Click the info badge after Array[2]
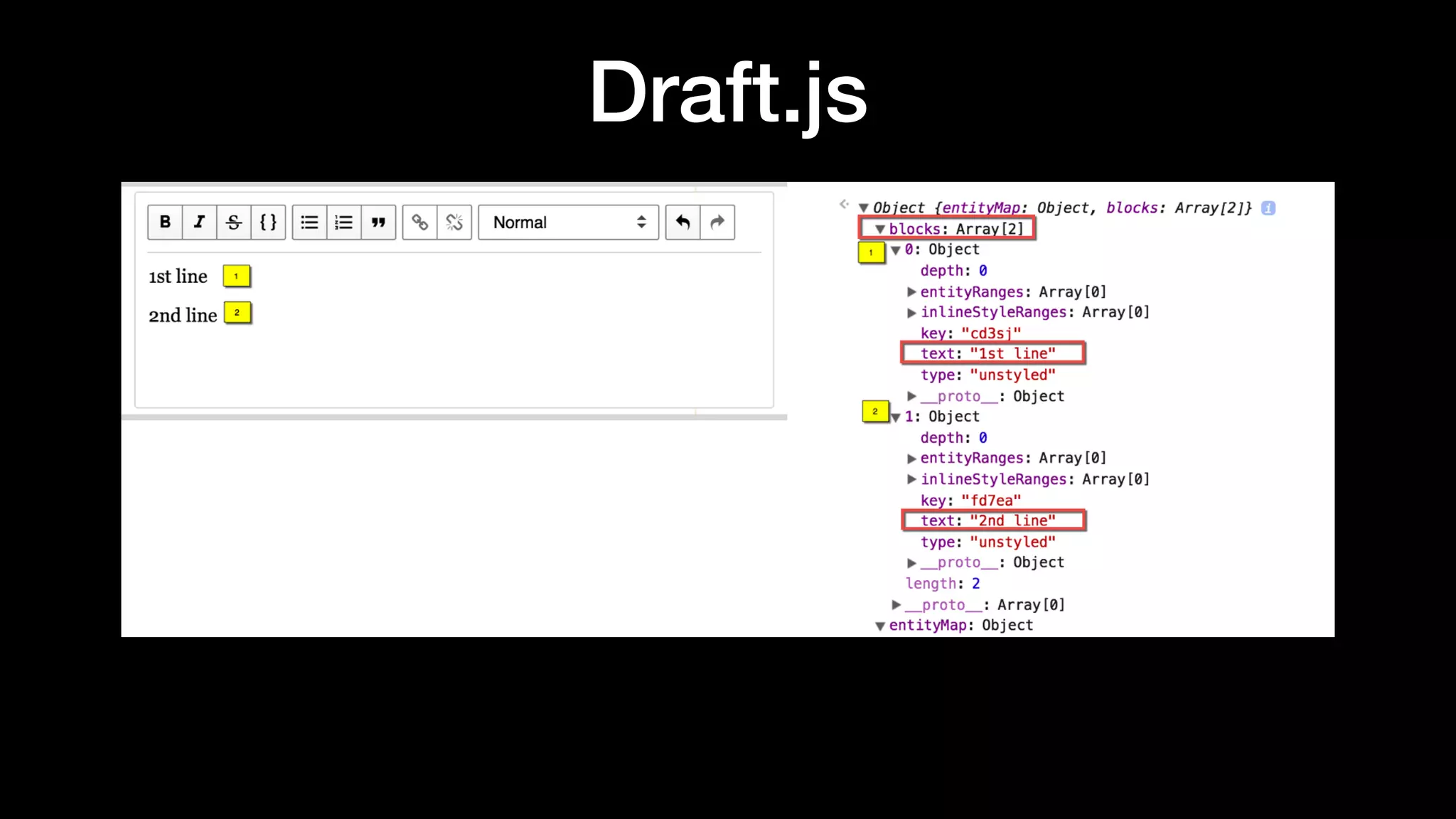1456x819 pixels. pos(1268,208)
